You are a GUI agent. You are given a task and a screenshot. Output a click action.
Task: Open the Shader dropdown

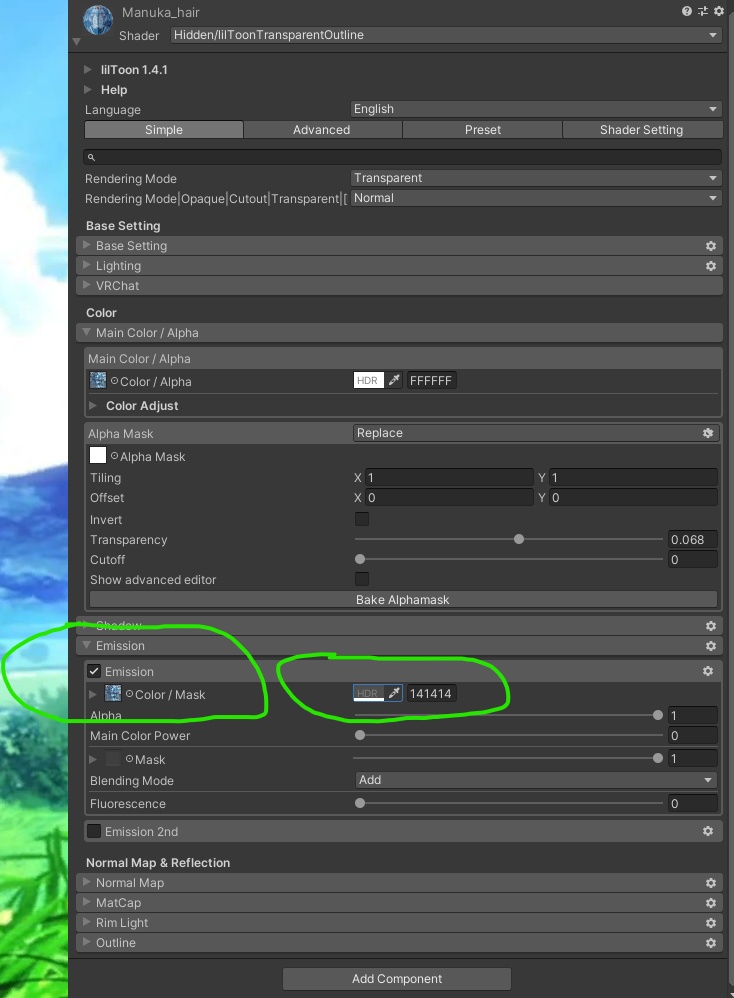click(x=446, y=35)
